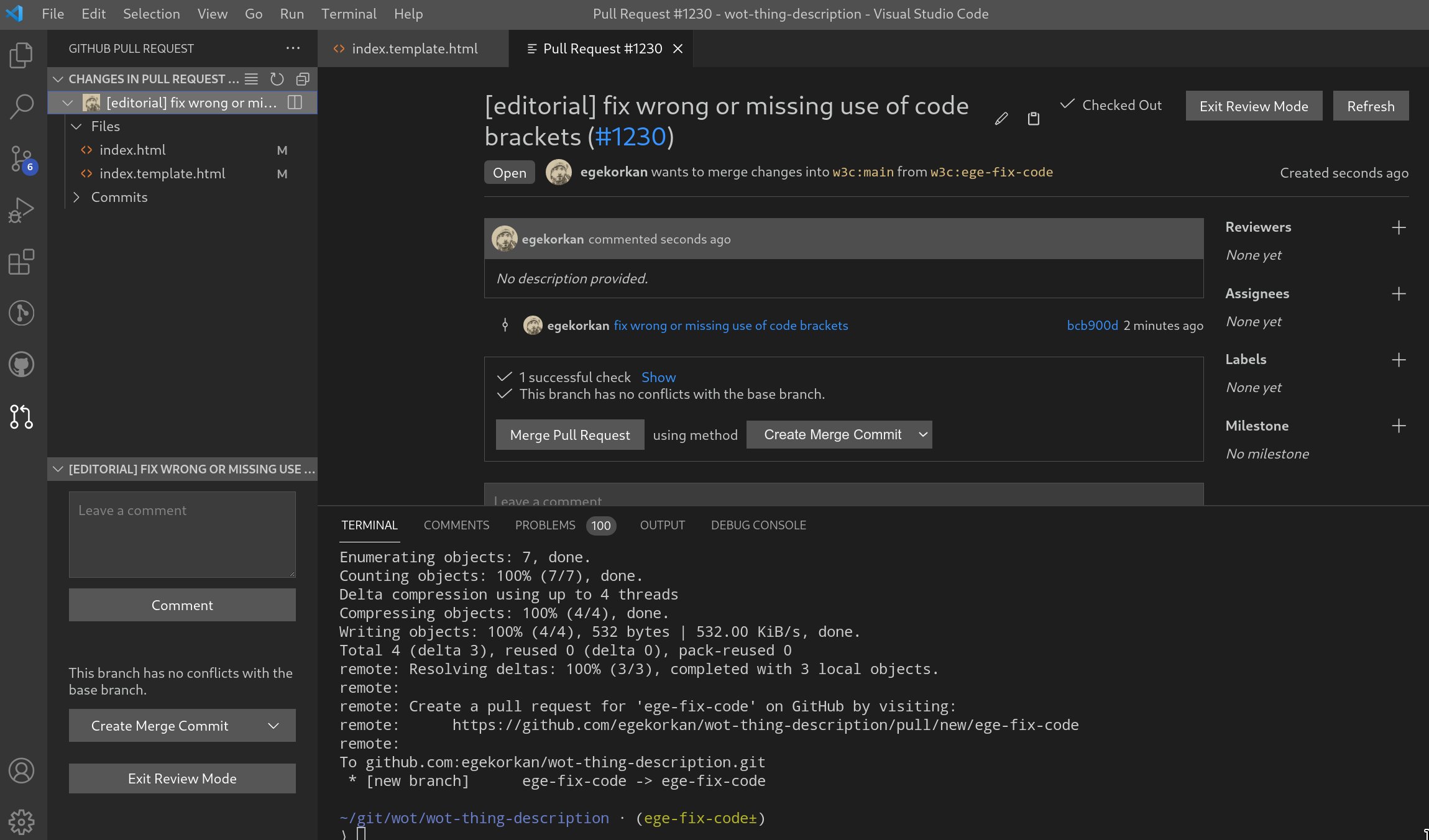Click the pencil icon to edit PR title
Screen dimensions: 1429x840
pos(1001,119)
